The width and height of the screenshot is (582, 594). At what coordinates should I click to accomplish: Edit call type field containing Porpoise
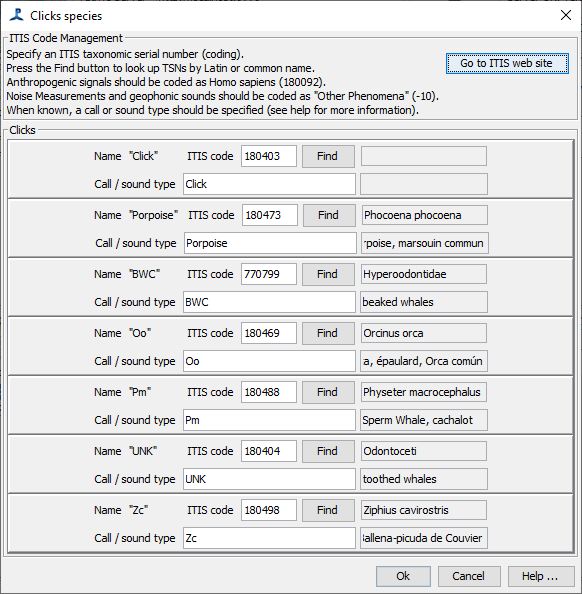[271, 243]
